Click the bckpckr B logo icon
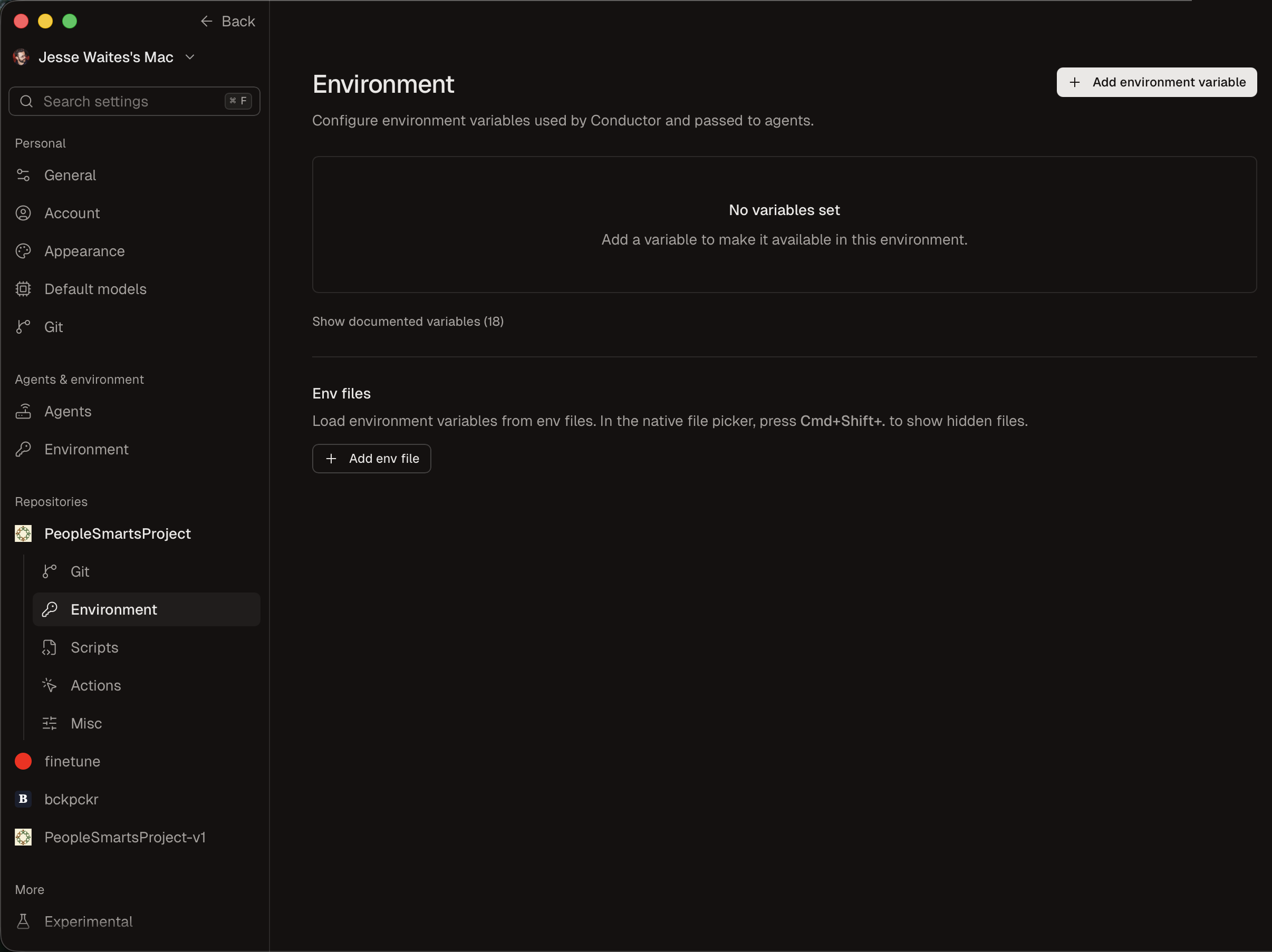The height and width of the screenshot is (952, 1272). pos(23,800)
